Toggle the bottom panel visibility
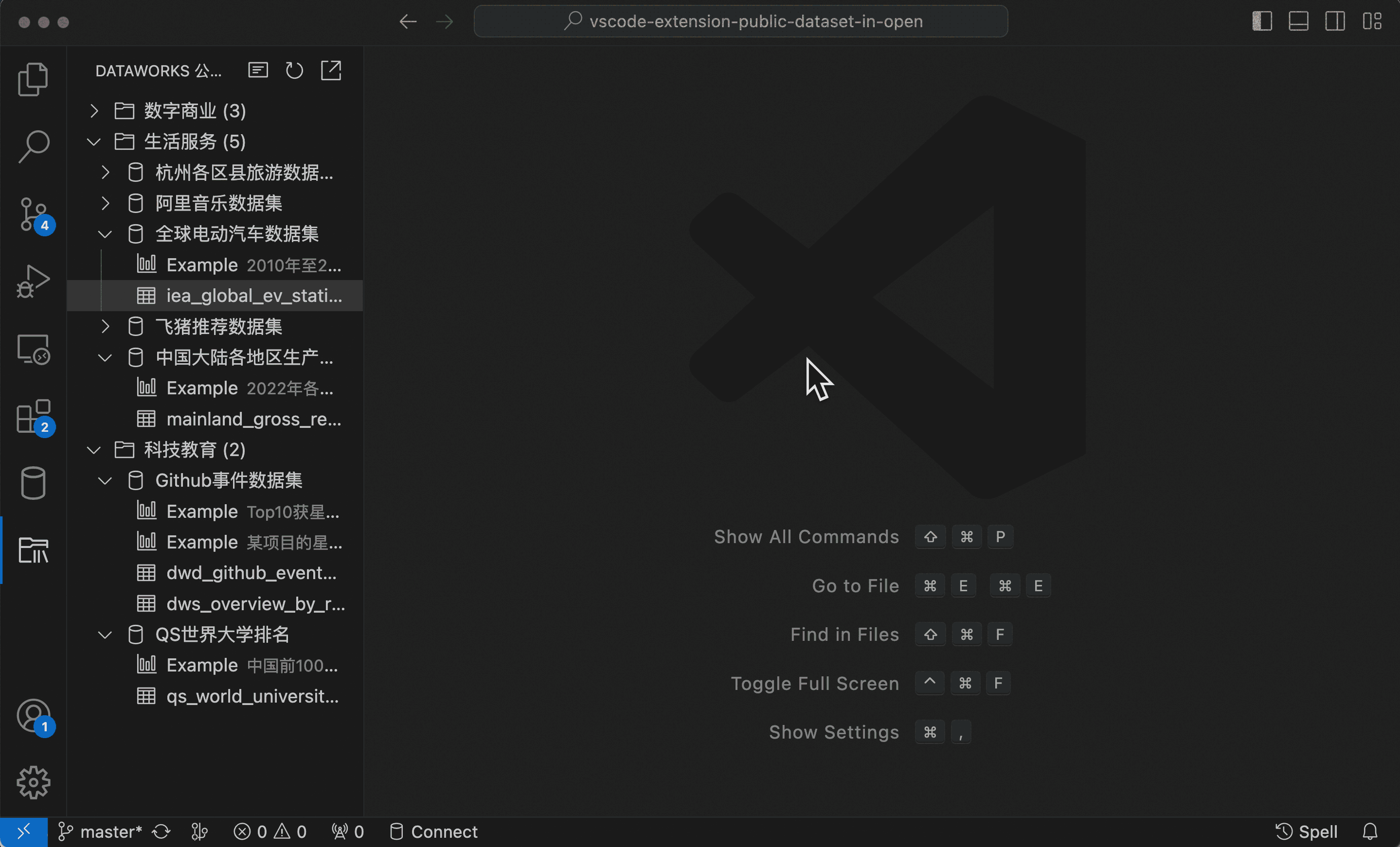The image size is (1400, 847). point(1298,21)
